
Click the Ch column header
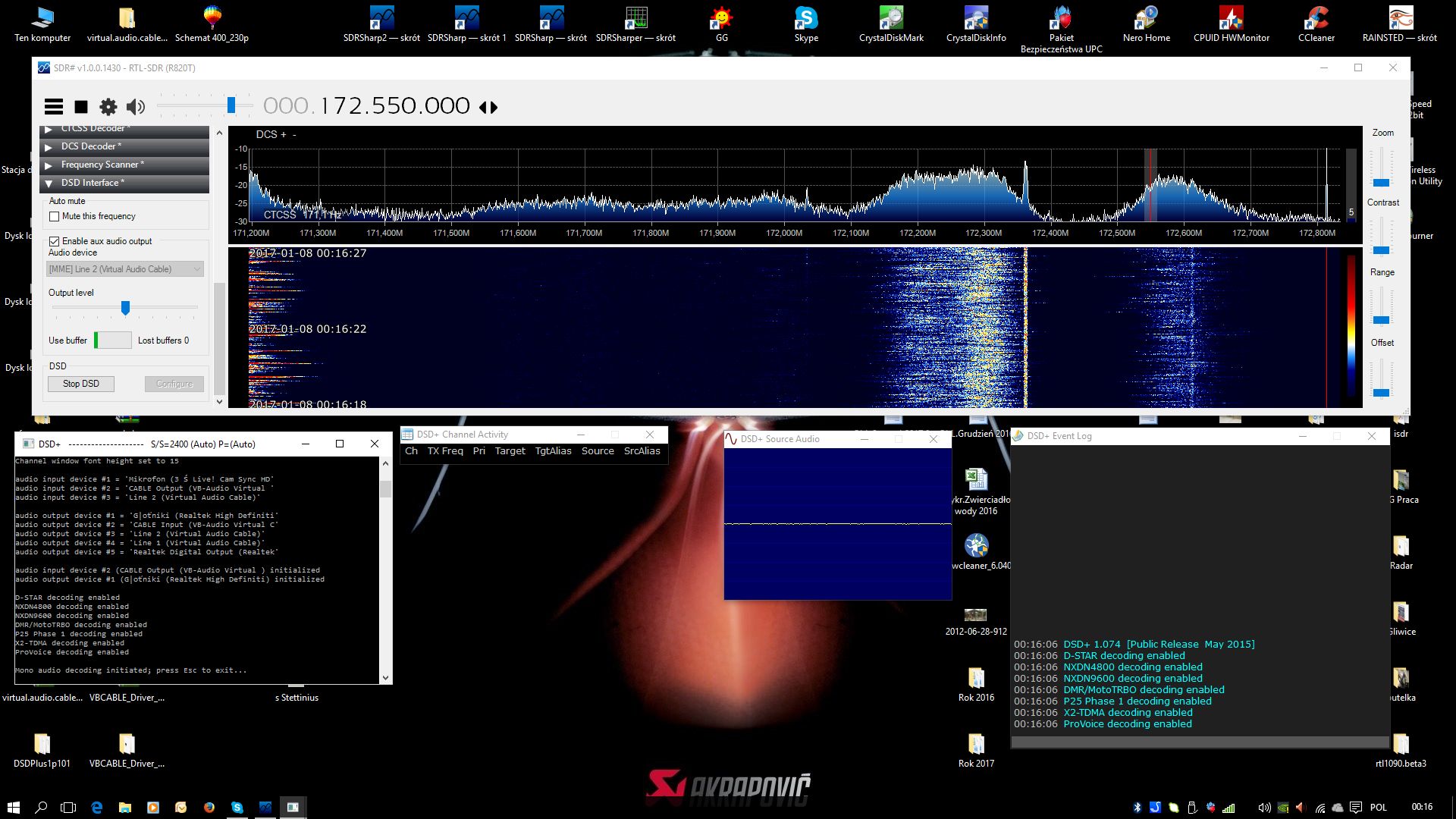tap(411, 451)
